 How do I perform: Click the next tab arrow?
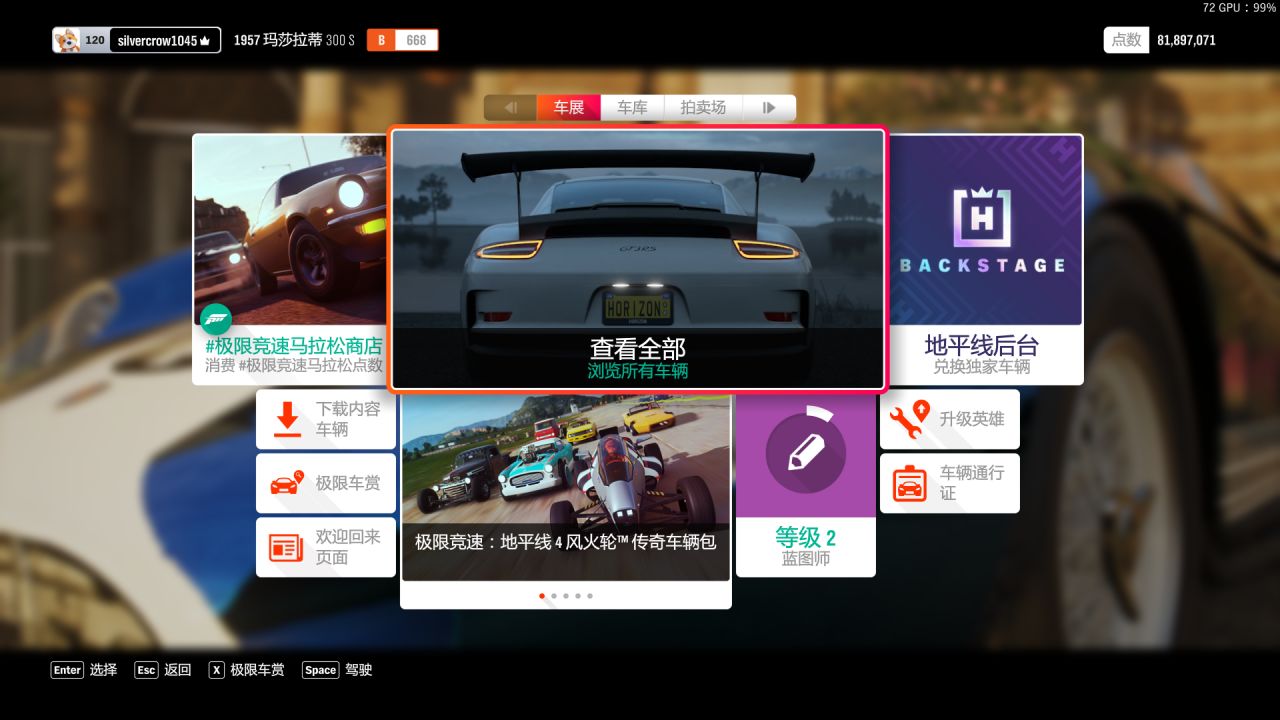click(x=769, y=107)
